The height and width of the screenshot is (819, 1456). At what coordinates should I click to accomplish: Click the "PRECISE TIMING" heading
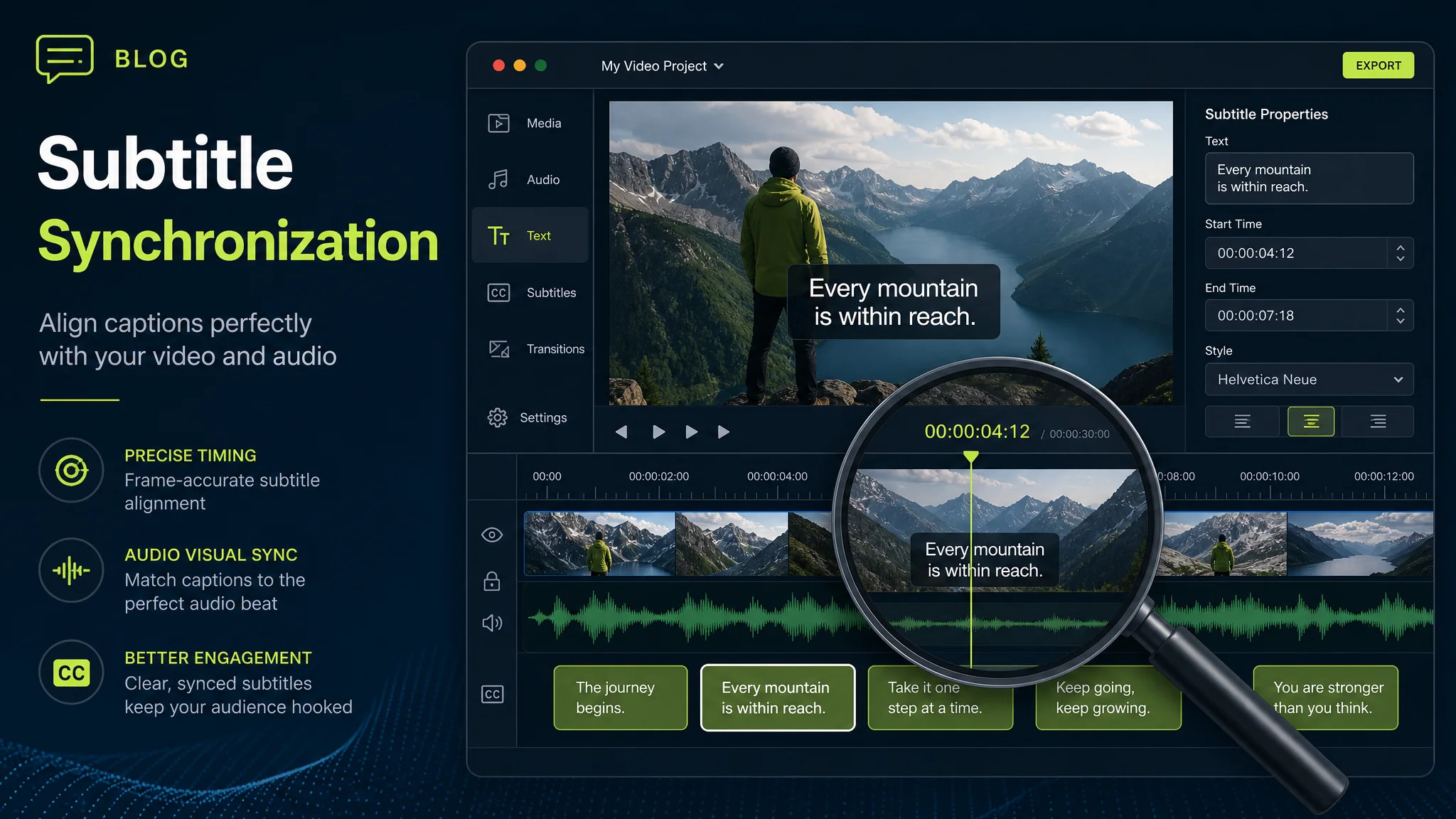pyautogui.click(x=191, y=456)
